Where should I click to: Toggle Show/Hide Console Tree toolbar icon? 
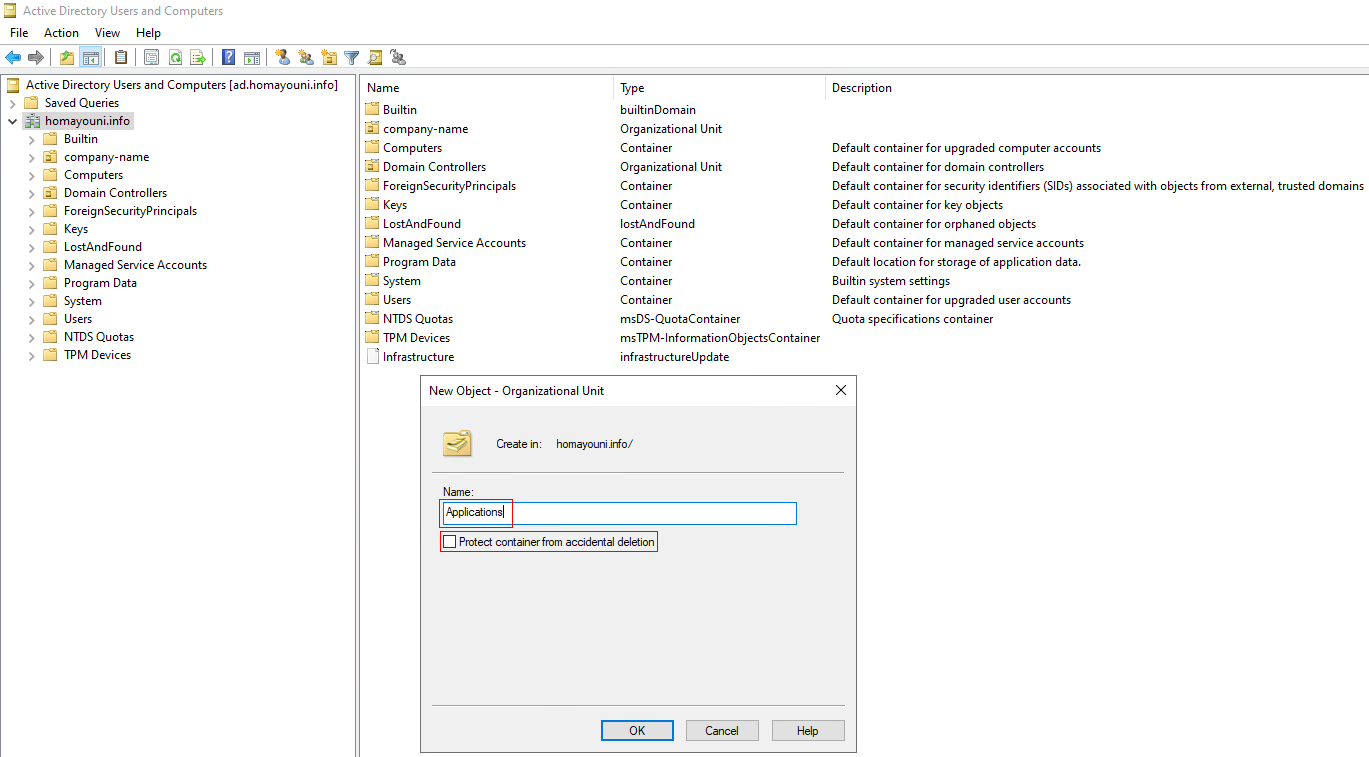coord(90,58)
